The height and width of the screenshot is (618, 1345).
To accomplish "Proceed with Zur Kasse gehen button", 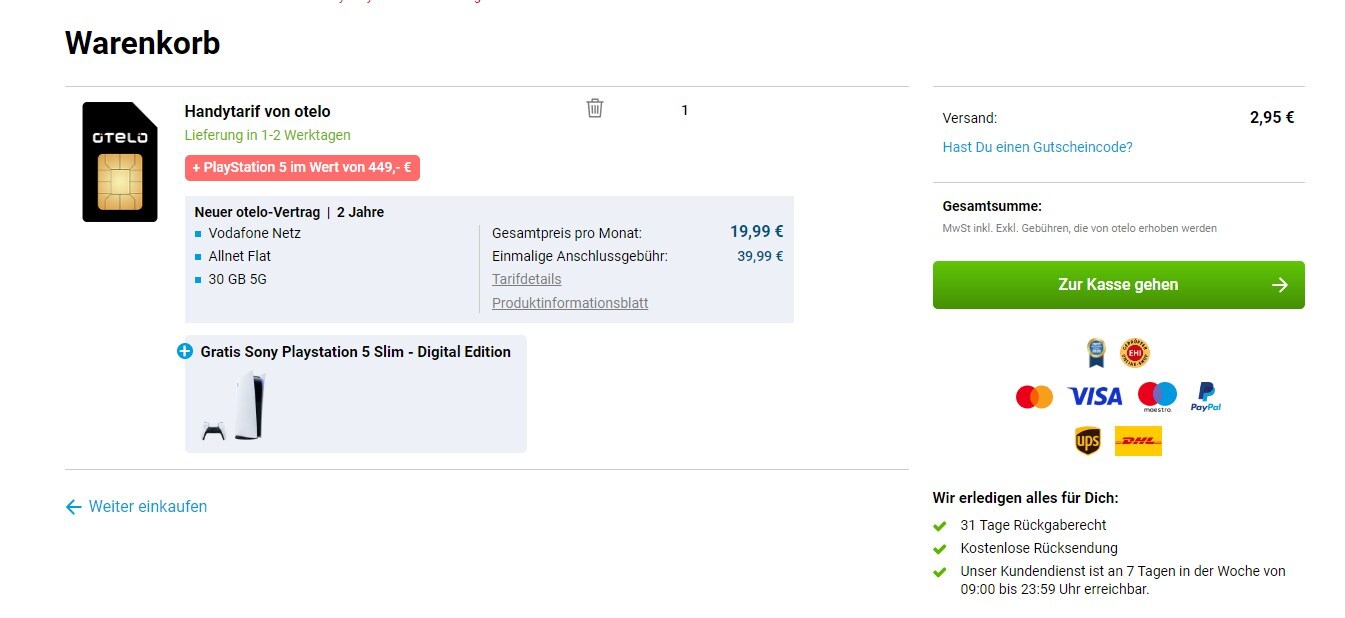I will tap(1118, 285).
